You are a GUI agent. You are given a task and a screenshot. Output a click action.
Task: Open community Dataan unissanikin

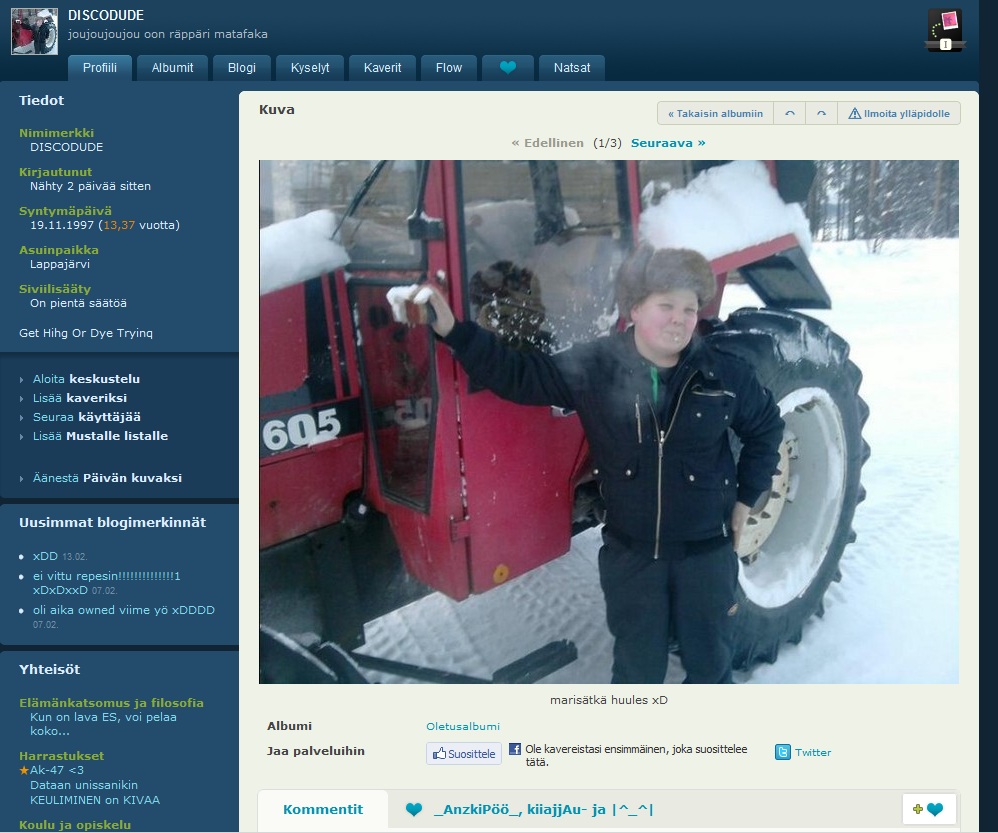(x=83, y=785)
